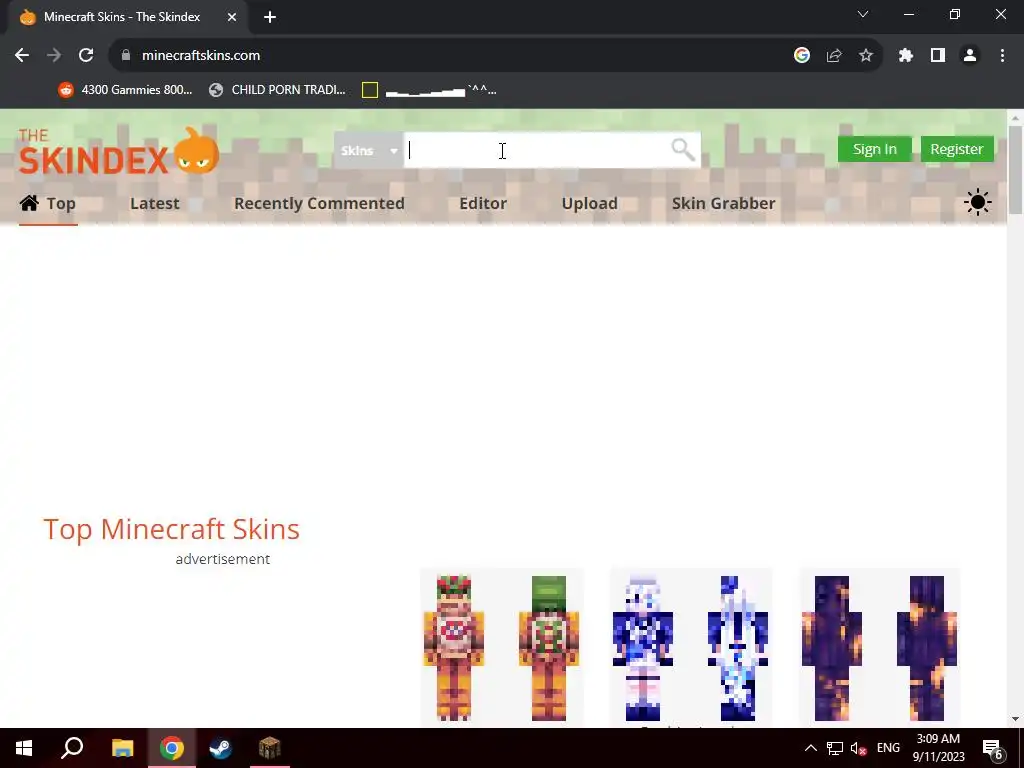
Task: Expand the tab search chevron
Action: pyautogui.click(x=863, y=14)
